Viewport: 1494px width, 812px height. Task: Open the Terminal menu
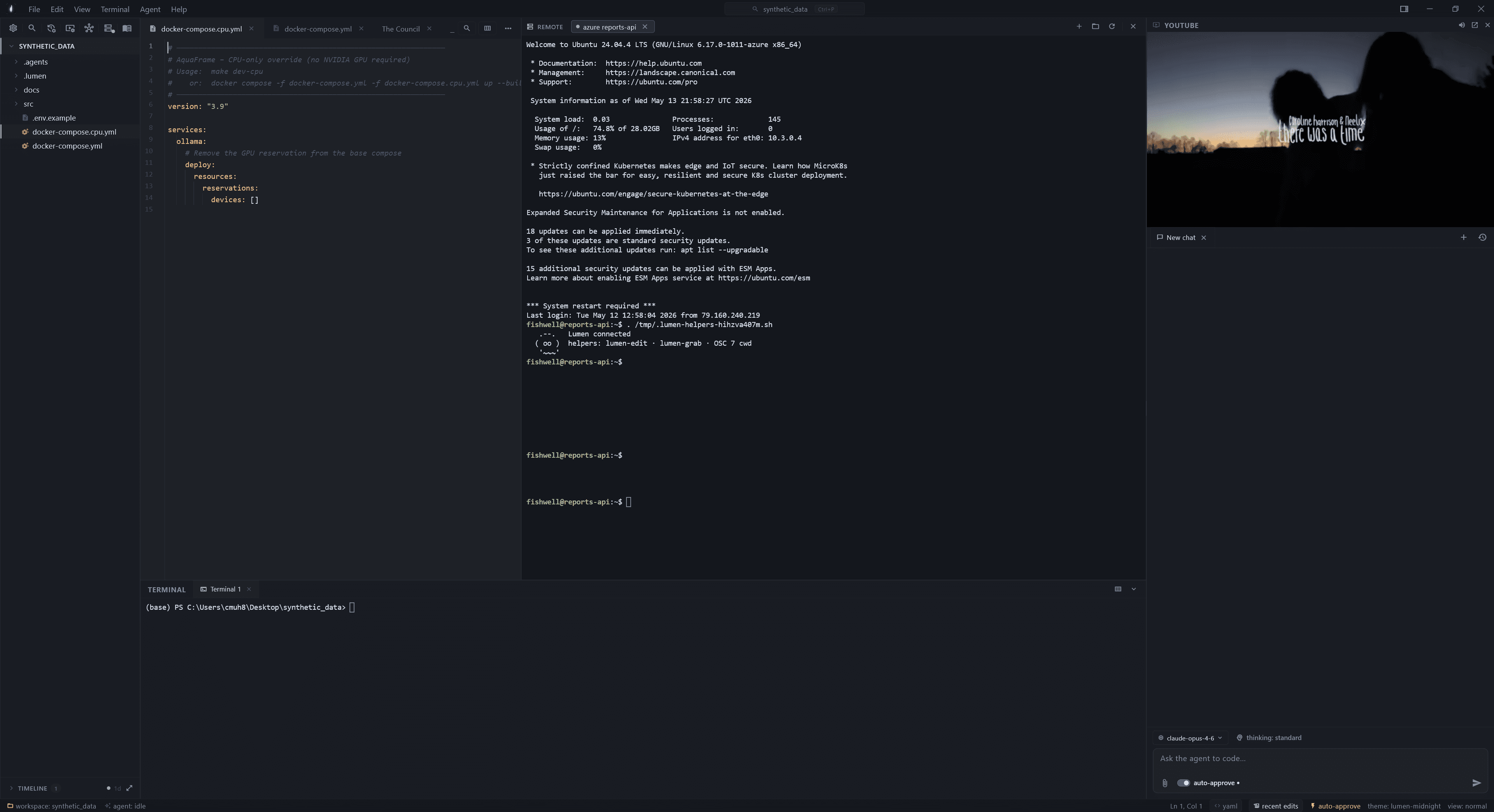pyautogui.click(x=115, y=9)
